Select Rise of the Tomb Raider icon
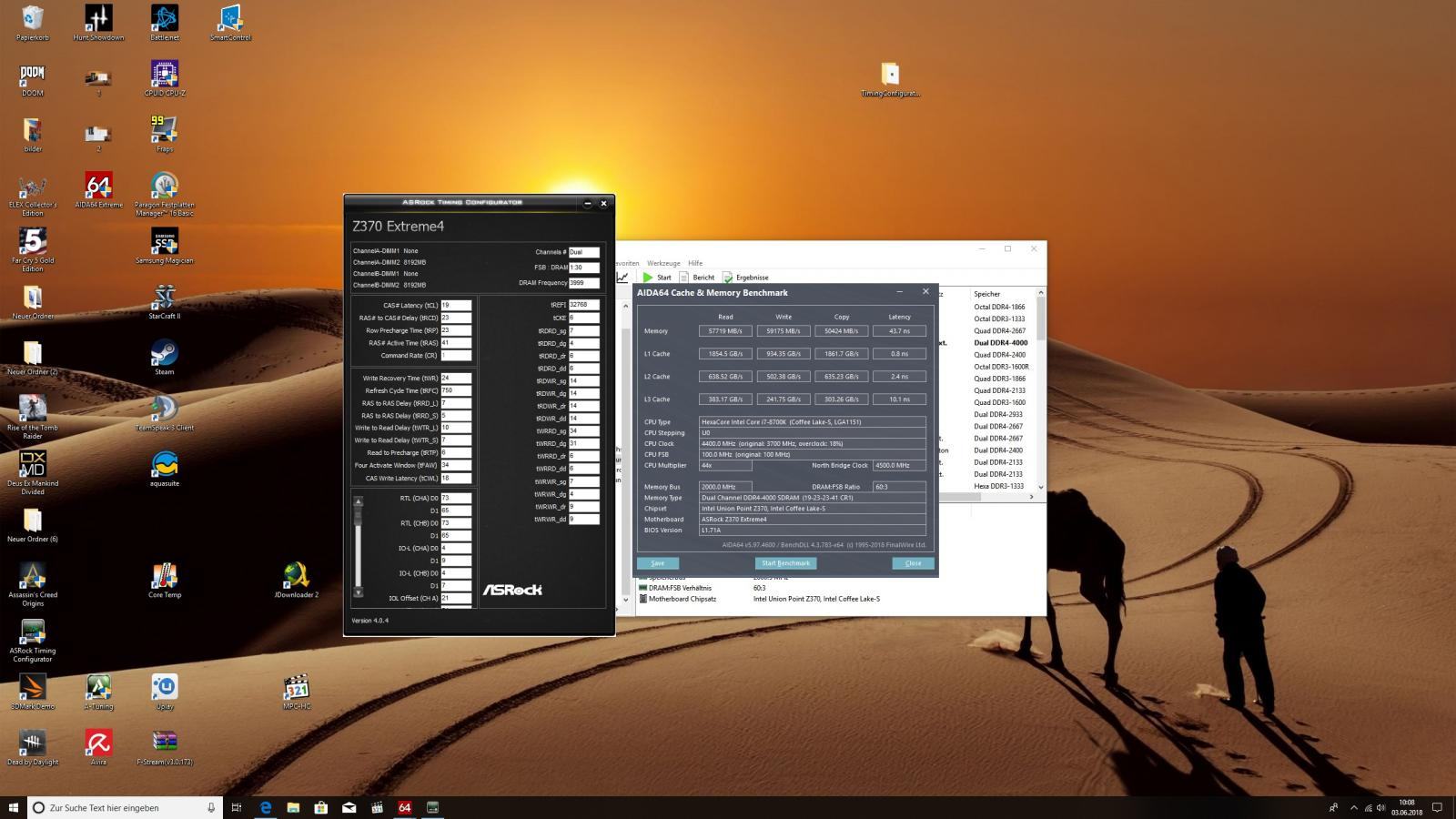Viewport: 1456px width, 819px height. (33, 417)
